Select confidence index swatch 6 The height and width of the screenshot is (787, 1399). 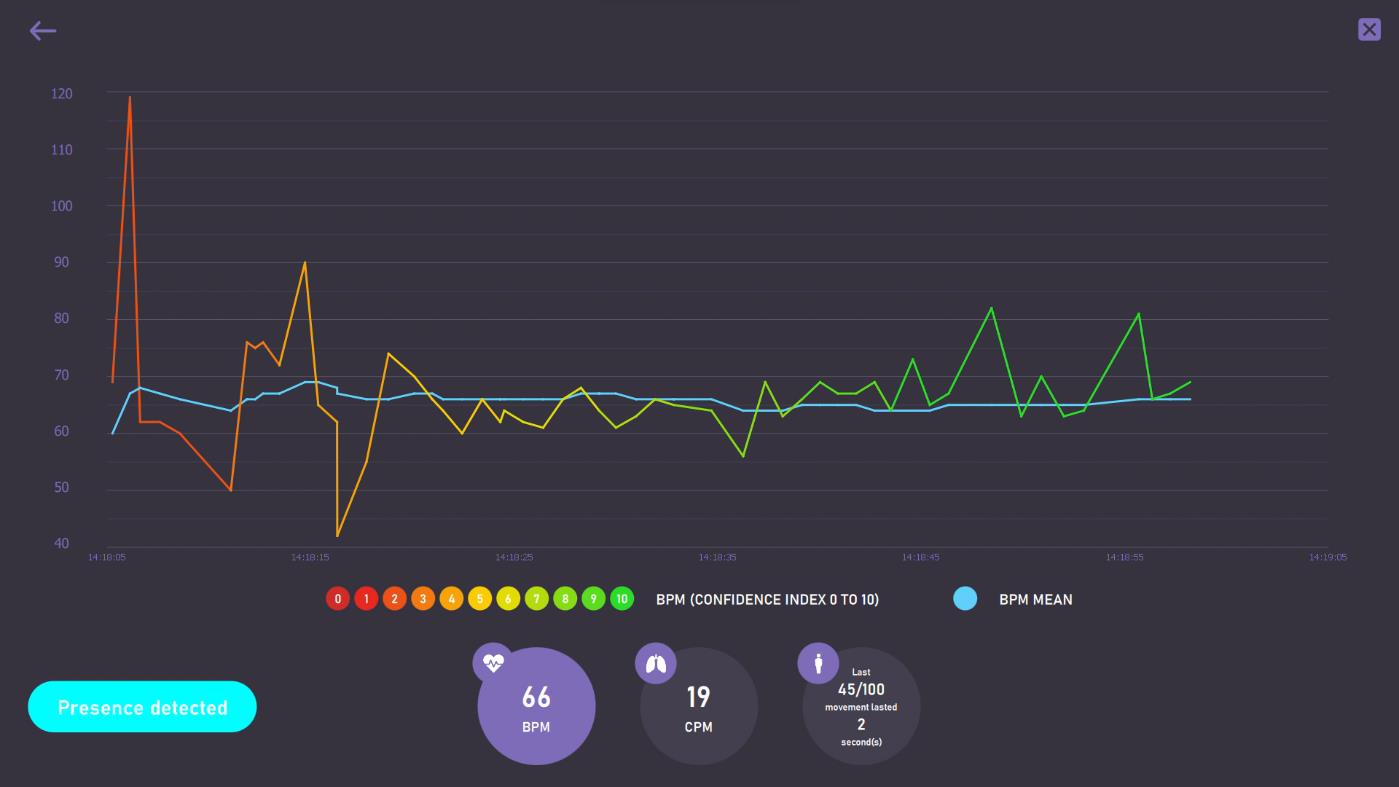tap(508, 599)
